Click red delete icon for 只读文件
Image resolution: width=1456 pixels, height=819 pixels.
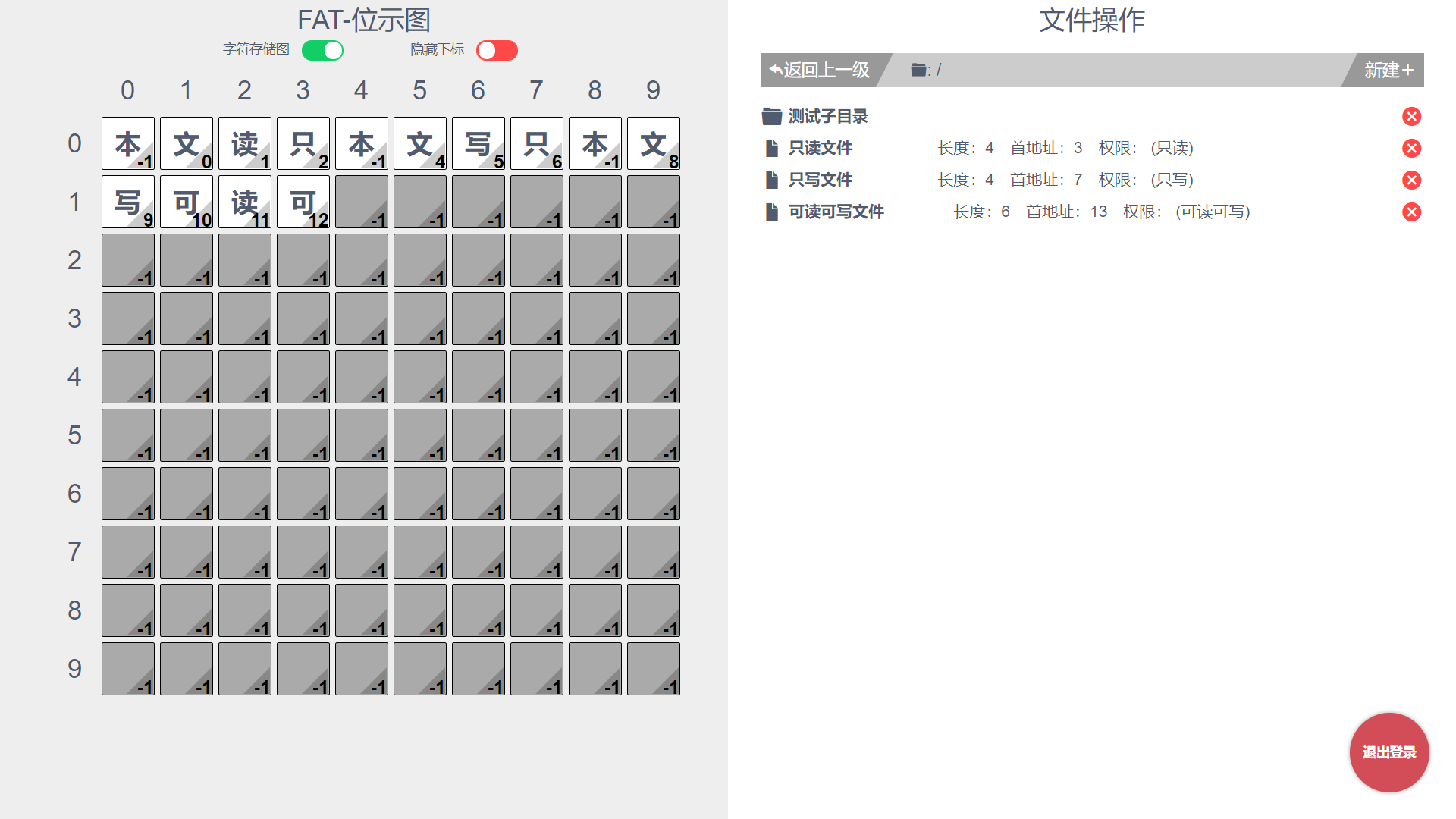(x=1411, y=148)
